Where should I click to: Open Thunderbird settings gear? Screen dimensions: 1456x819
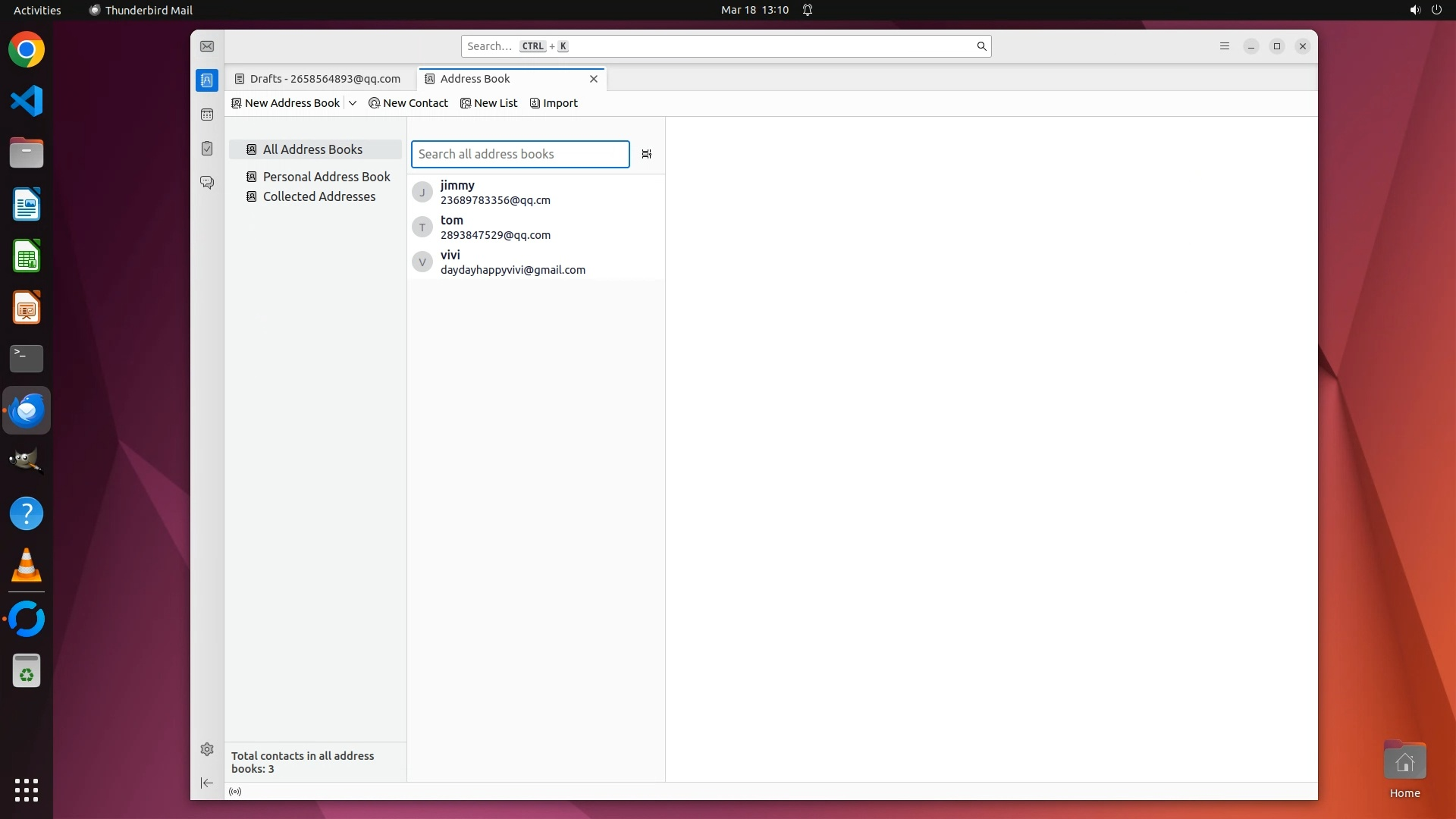coord(207,749)
